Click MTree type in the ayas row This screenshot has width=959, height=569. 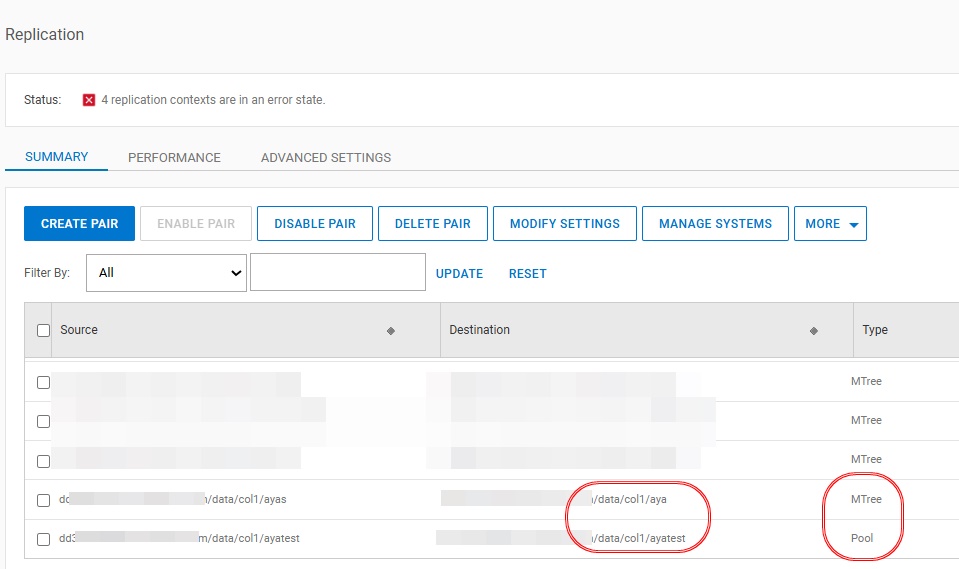(866, 499)
